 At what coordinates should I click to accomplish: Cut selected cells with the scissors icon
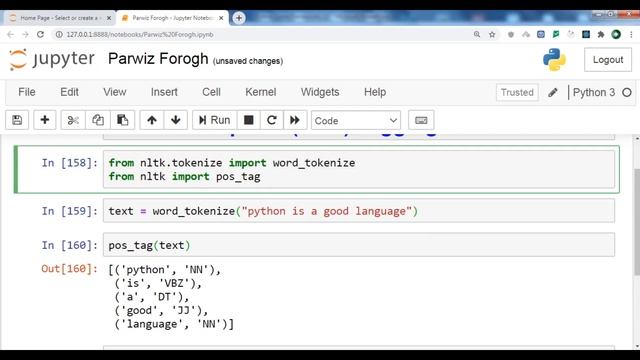[x=73, y=120]
